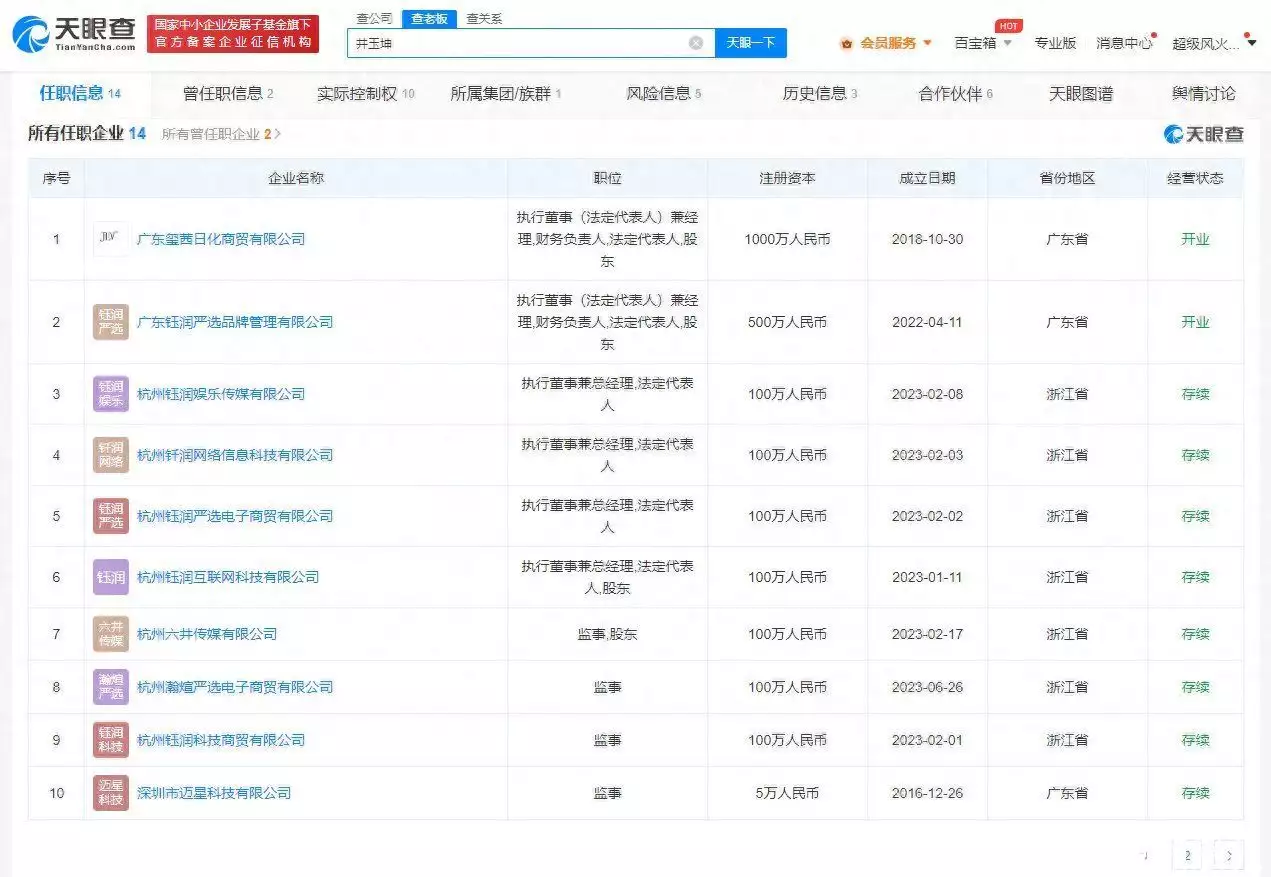The height and width of the screenshot is (877, 1271).
Task: Open logo icon of 杭州钰润科技商贸有限公司
Action: tap(111, 740)
